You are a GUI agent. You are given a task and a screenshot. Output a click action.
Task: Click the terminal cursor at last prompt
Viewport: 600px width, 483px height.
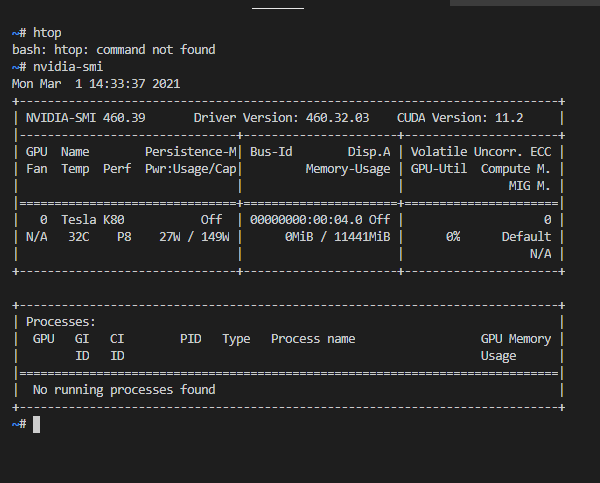(x=36, y=425)
